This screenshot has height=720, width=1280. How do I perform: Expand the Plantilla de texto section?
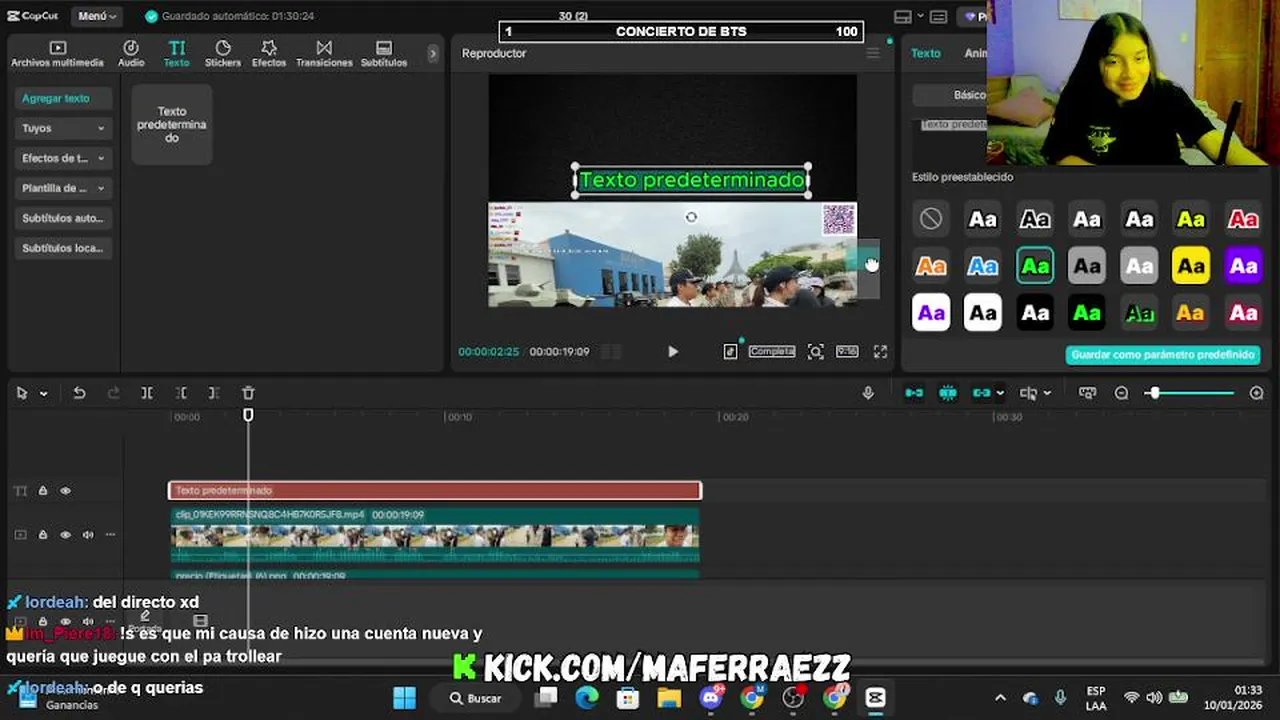click(63, 188)
